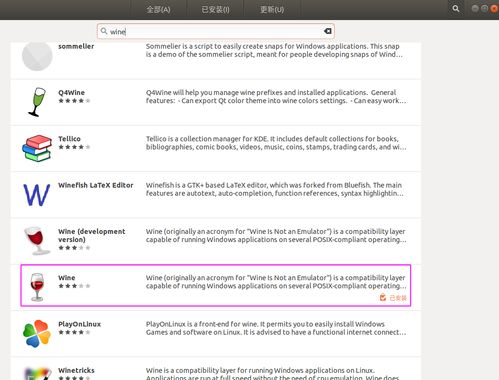Open the Q4Wine wine glass icon
The image size is (499, 380).
point(37,102)
